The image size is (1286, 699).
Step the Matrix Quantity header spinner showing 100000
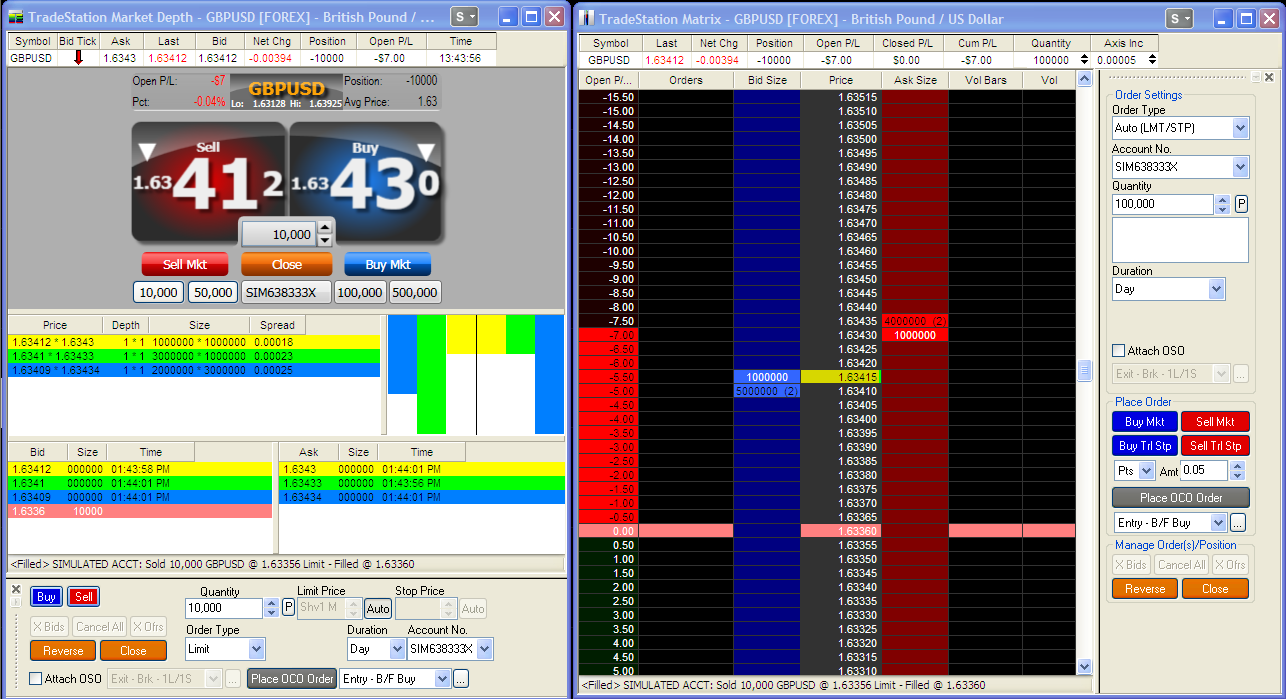click(x=1084, y=60)
